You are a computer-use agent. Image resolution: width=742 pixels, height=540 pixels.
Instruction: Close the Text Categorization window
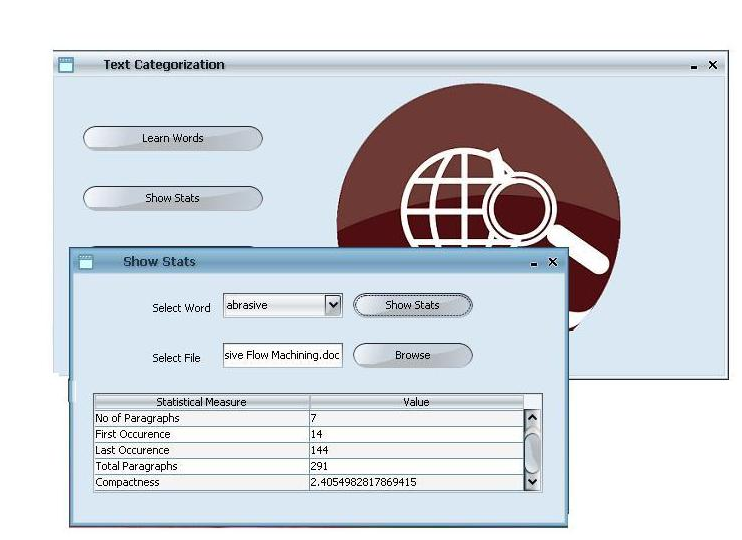(x=713, y=65)
